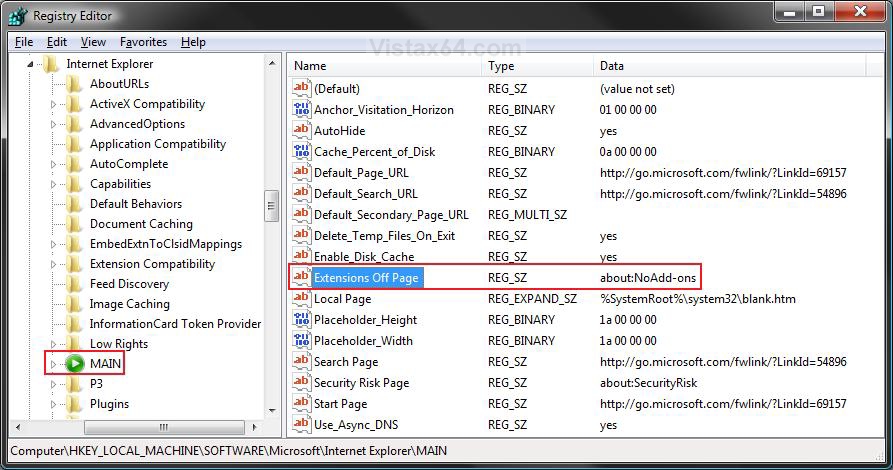Select the Extensions Off Page value
The width and height of the screenshot is (893, 470).
pos(366,278)
